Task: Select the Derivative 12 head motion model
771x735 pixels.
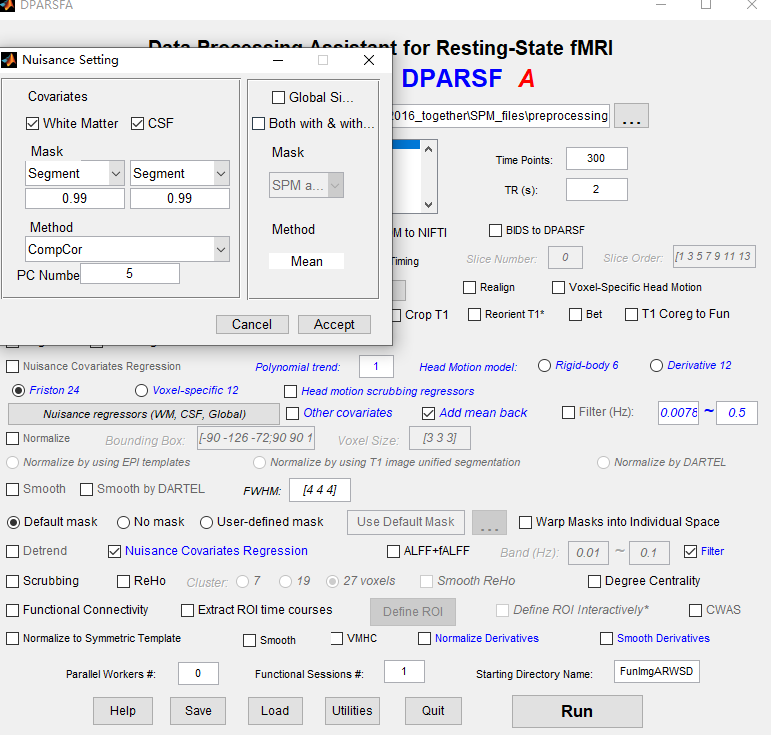Action: pyautogui.click(x=656, y=365)
